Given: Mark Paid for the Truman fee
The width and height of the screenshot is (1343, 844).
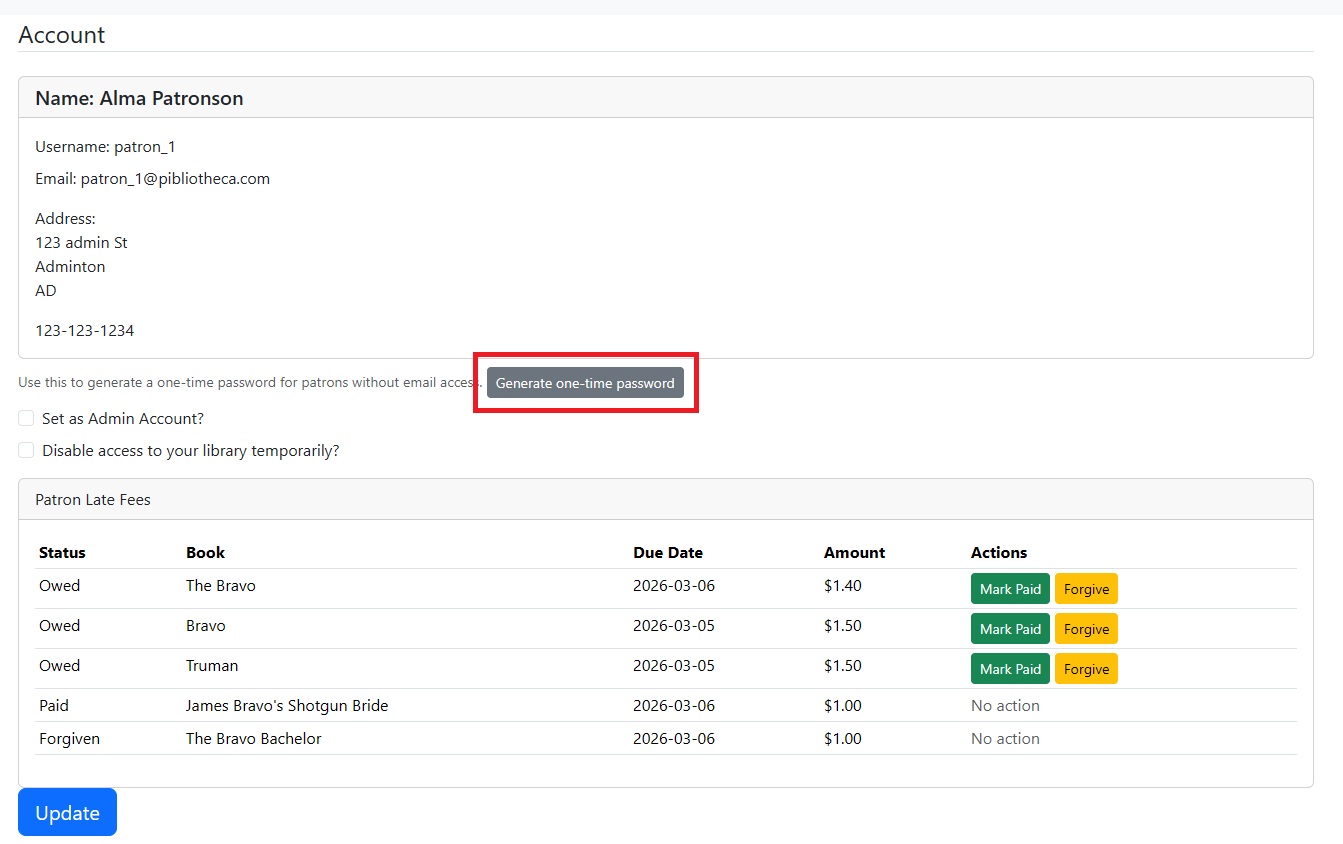Looking at the screenshot, I should point(1010,669).
